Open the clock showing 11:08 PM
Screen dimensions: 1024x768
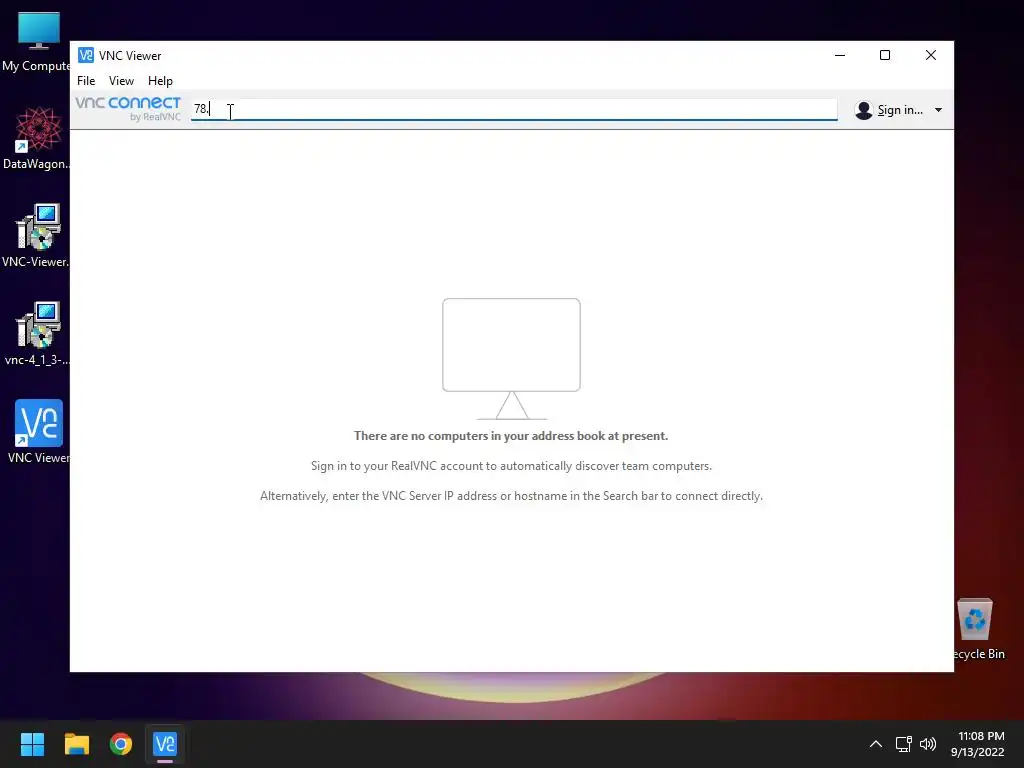tap(977, 744)
